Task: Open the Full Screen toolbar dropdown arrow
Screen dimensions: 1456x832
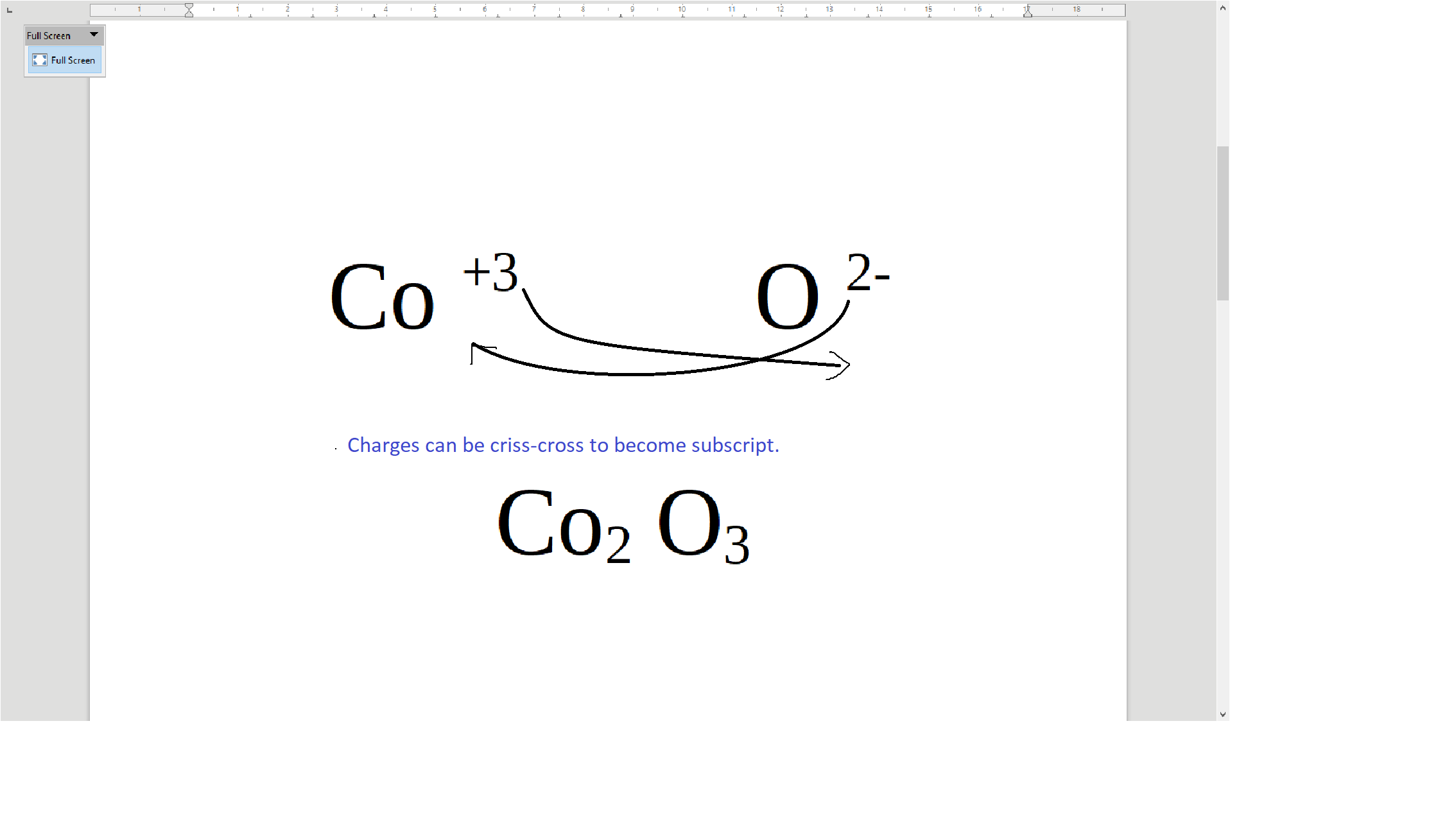Action: pyautogui.click(x=94, y=35)
